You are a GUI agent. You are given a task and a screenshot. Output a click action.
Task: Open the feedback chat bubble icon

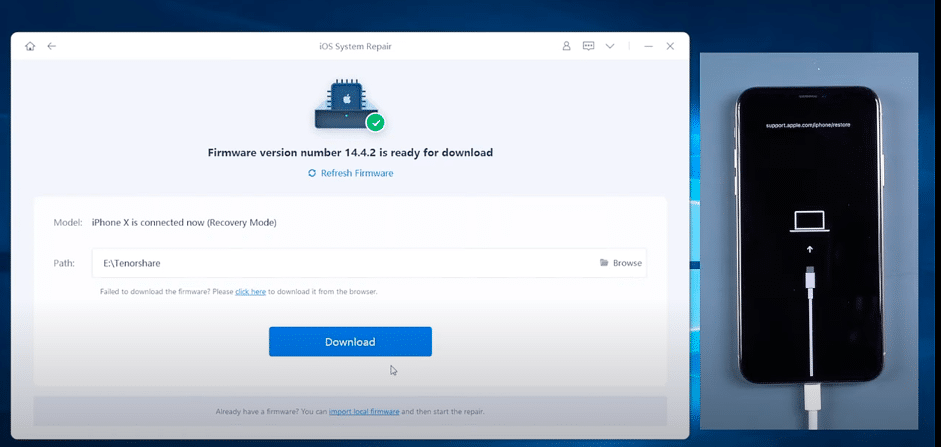(588, 46)
